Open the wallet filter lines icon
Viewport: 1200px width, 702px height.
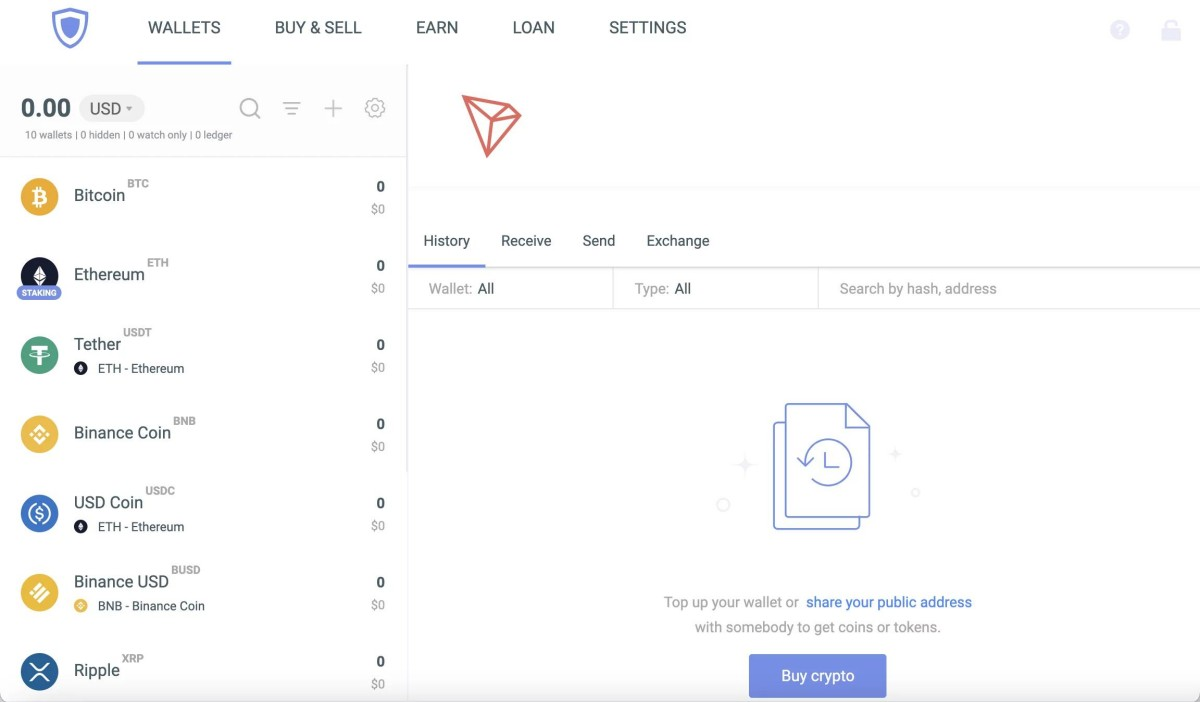291,108
